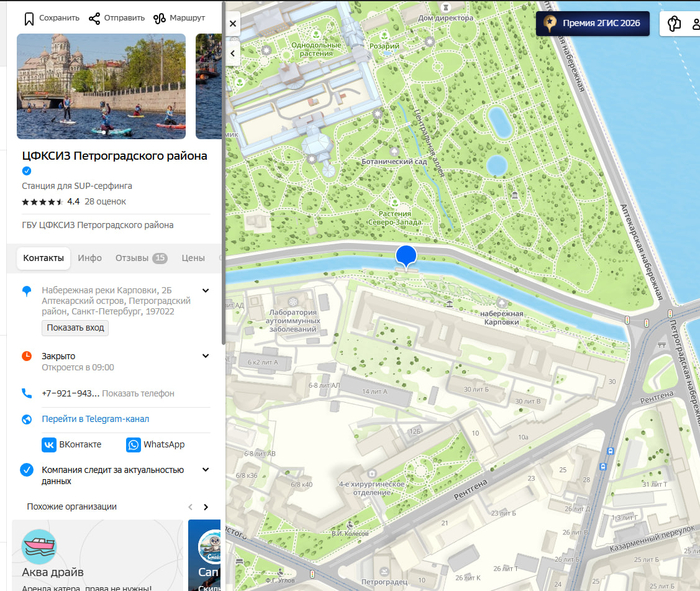
Task: Click Станция для SUP-серфинга category text
Action: (77, 186)
